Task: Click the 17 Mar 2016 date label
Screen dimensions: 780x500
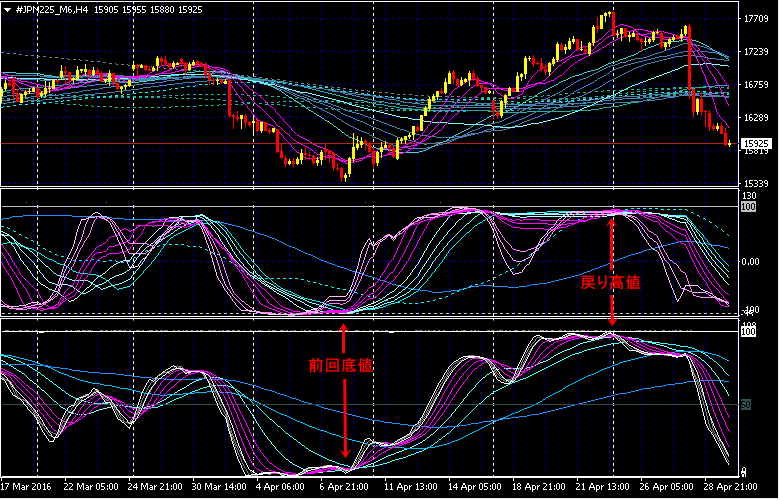Action: point(25,486)
